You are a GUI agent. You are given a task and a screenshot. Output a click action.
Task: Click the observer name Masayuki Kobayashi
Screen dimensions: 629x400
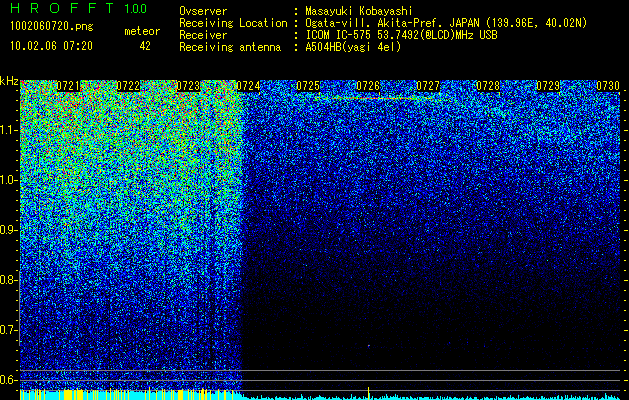pos(359,12)
